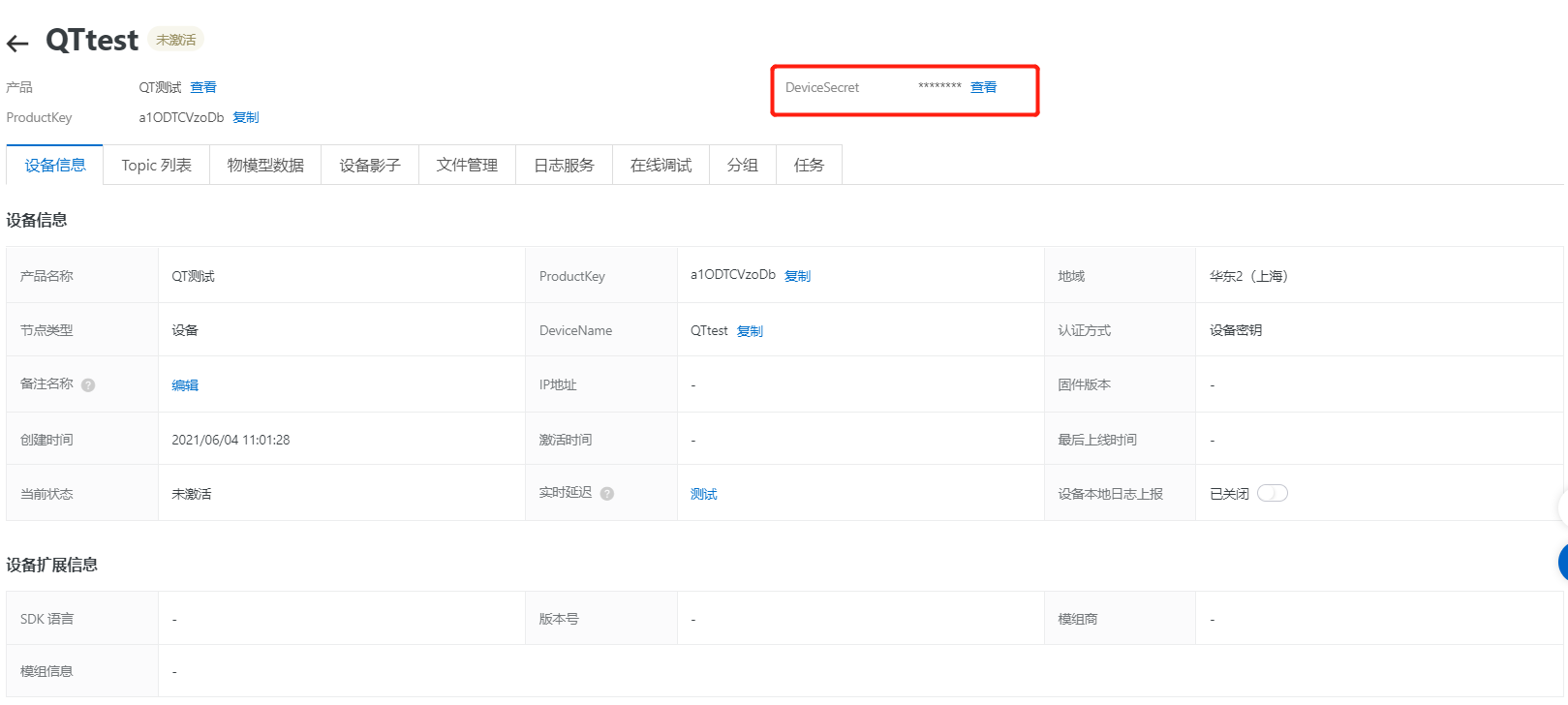The height and width of the screenshot is (705, 1568).
Task: Open the 日志服务 tab
Action: (x=564, y=166)
